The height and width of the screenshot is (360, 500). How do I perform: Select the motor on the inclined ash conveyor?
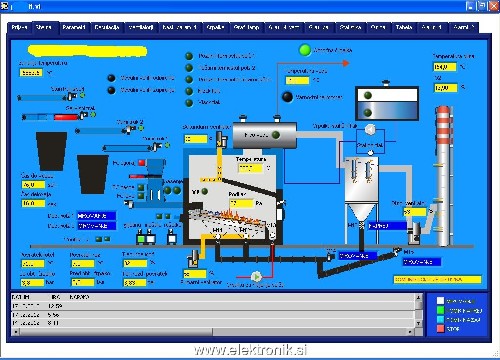(397, 251)
